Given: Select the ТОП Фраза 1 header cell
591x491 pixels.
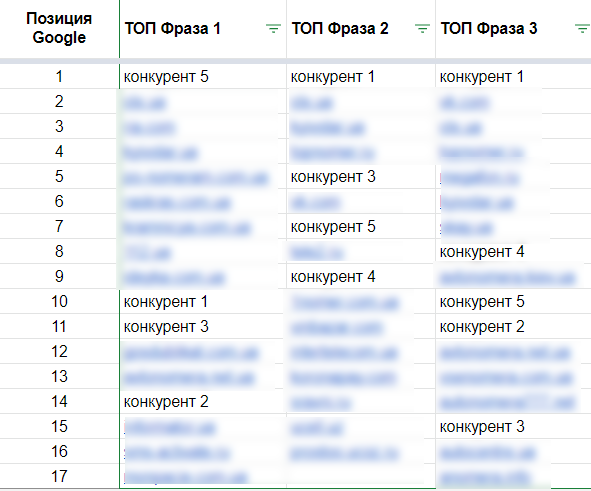Looking at the screenshot, I should click(203, 28).
